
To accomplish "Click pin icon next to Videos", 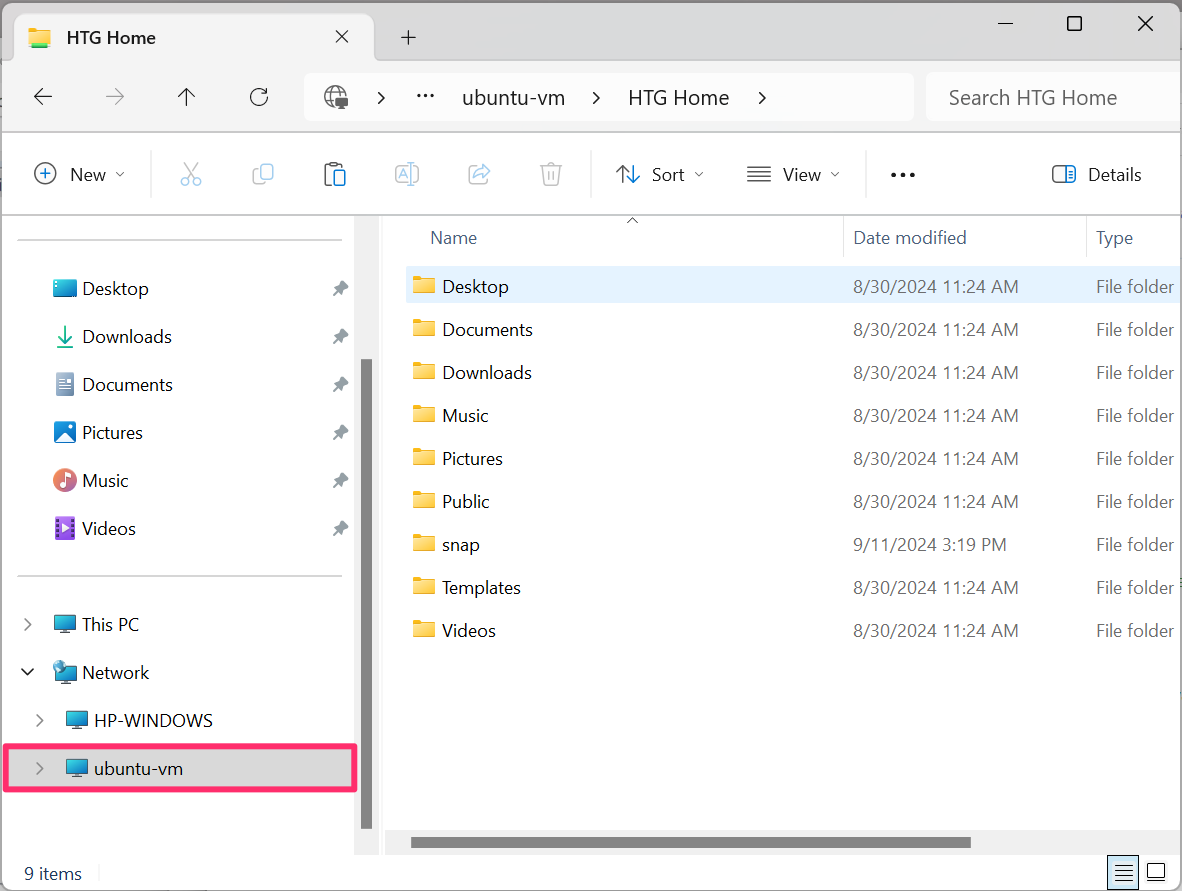I will point(340,528).
